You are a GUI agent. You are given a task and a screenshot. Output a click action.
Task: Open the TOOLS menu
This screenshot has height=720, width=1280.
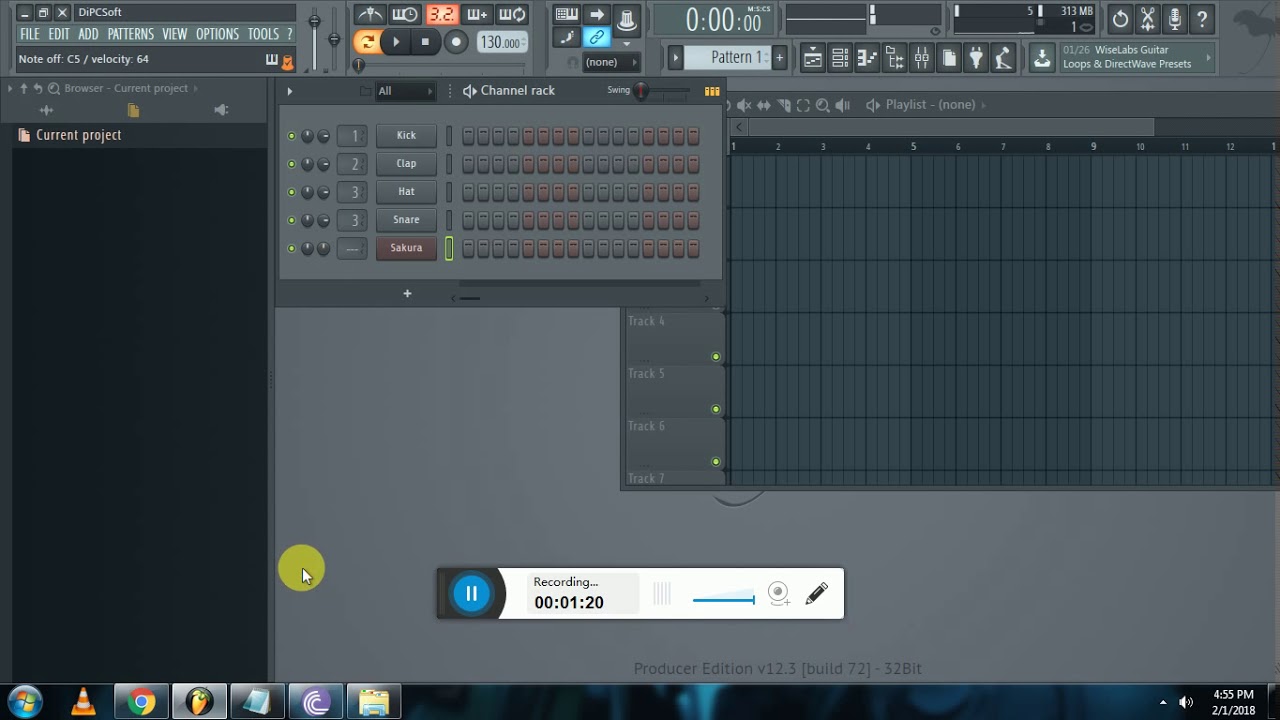coord(263,34)
